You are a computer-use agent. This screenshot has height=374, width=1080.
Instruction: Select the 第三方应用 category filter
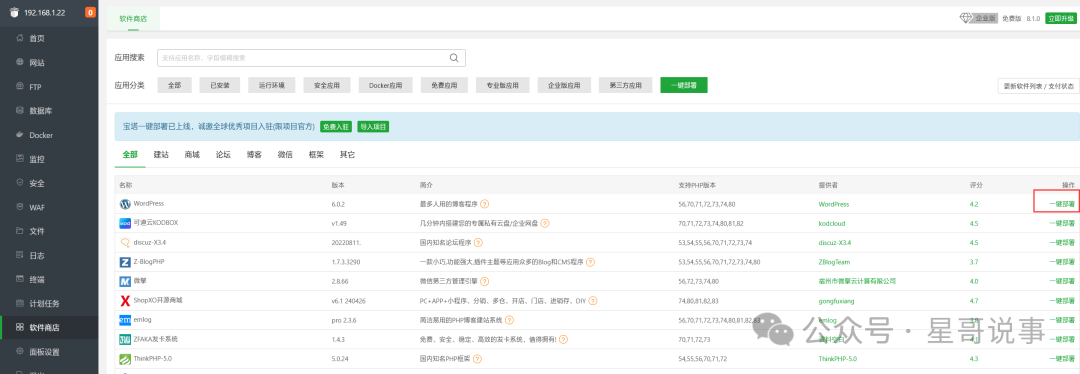pos(625,85)
